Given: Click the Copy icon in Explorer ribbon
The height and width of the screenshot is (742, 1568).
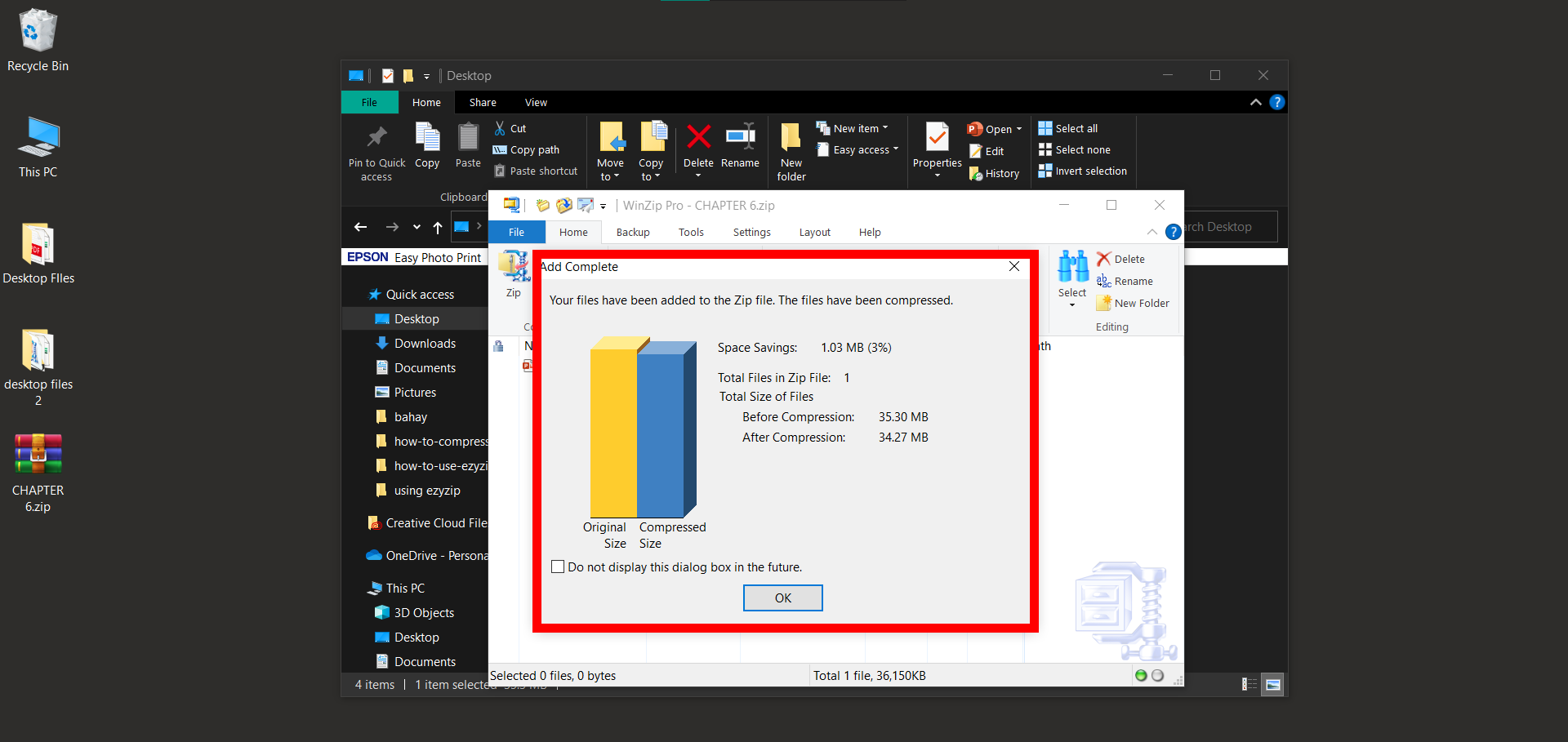Looking at the screenshot, I should (427, 147).
